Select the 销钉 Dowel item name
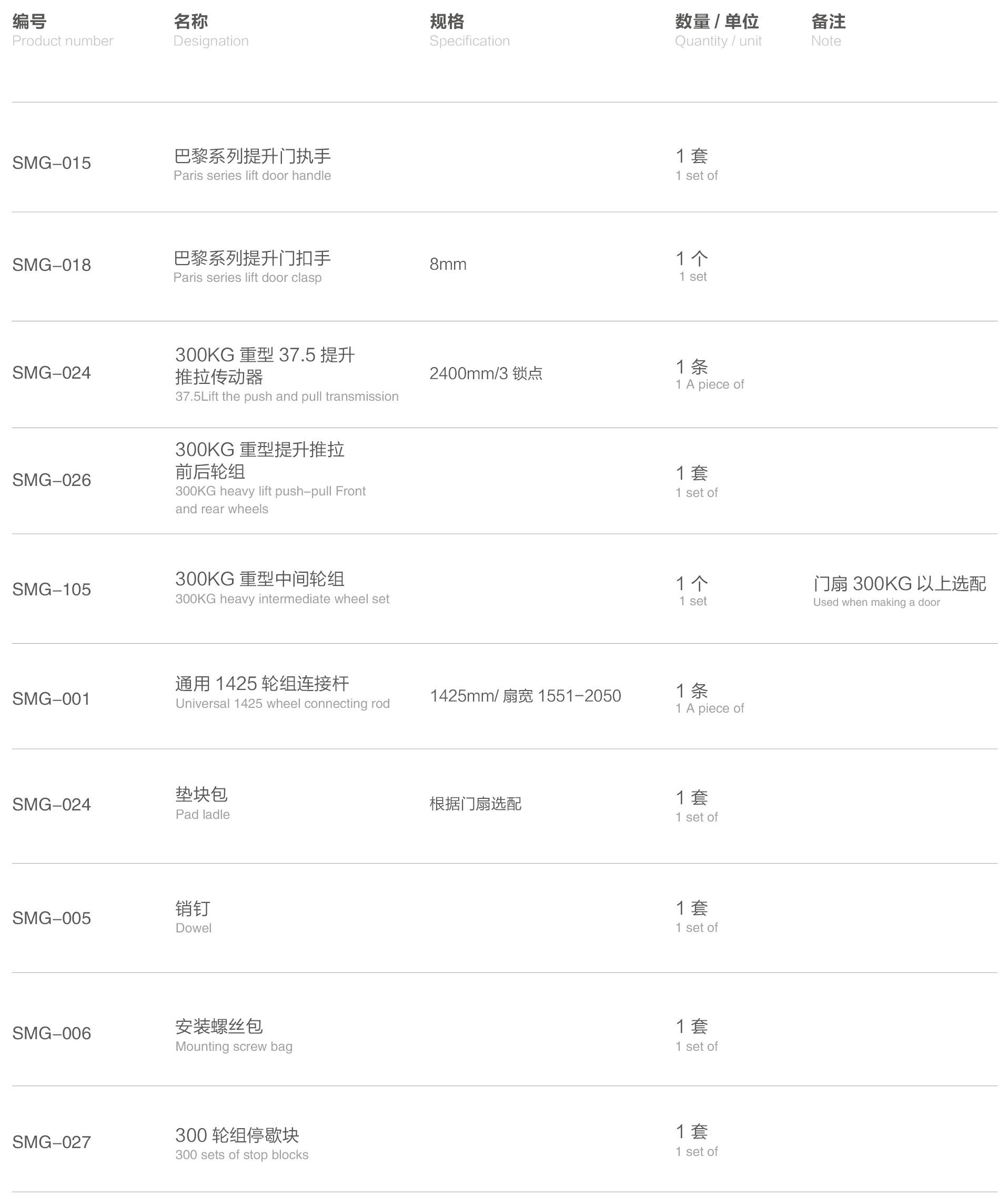Viewport: 1008px width, 1197px height. click(193, 917)
